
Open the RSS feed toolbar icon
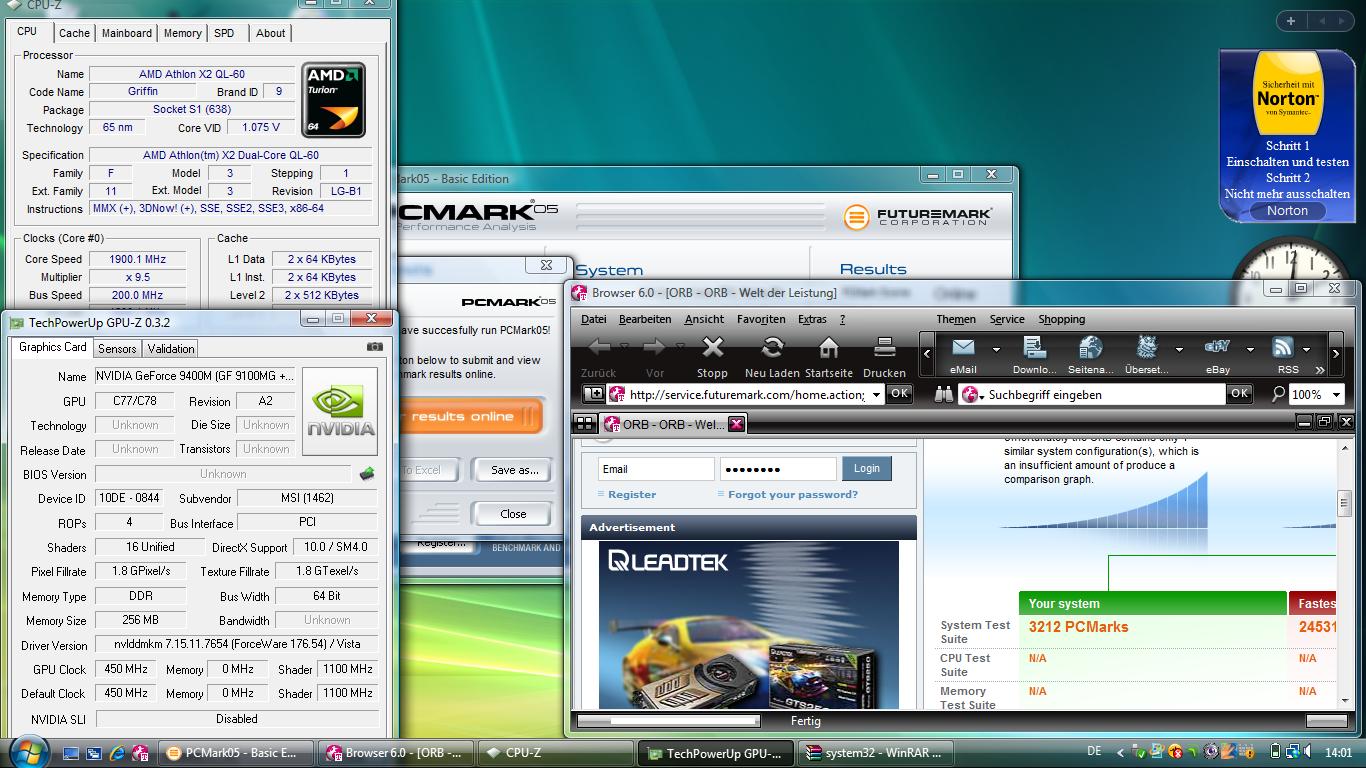1282,347
